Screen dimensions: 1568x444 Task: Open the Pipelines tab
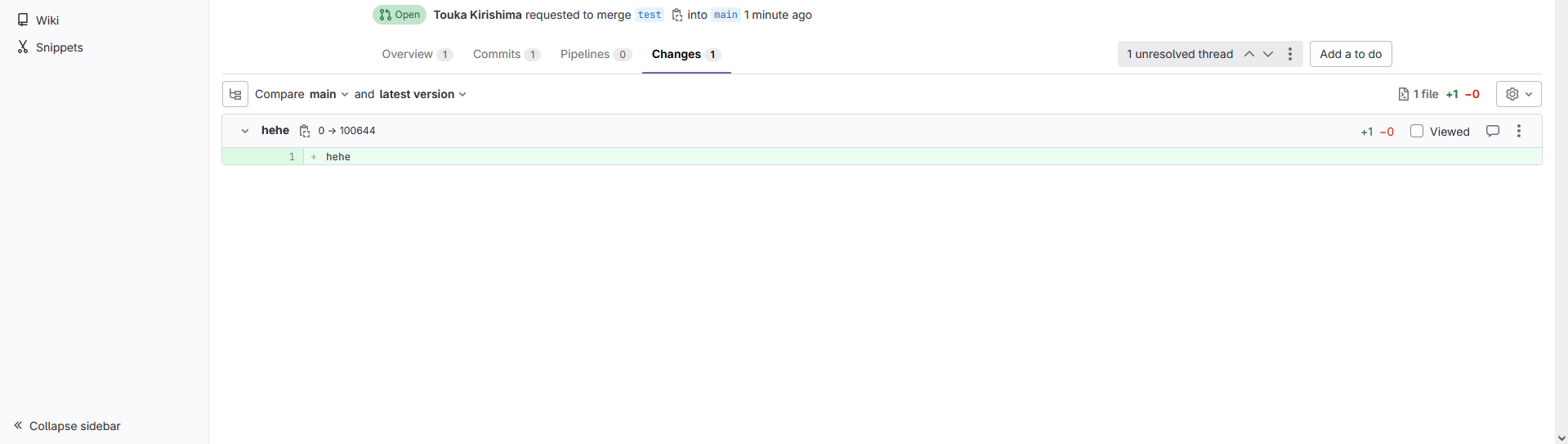595,54
